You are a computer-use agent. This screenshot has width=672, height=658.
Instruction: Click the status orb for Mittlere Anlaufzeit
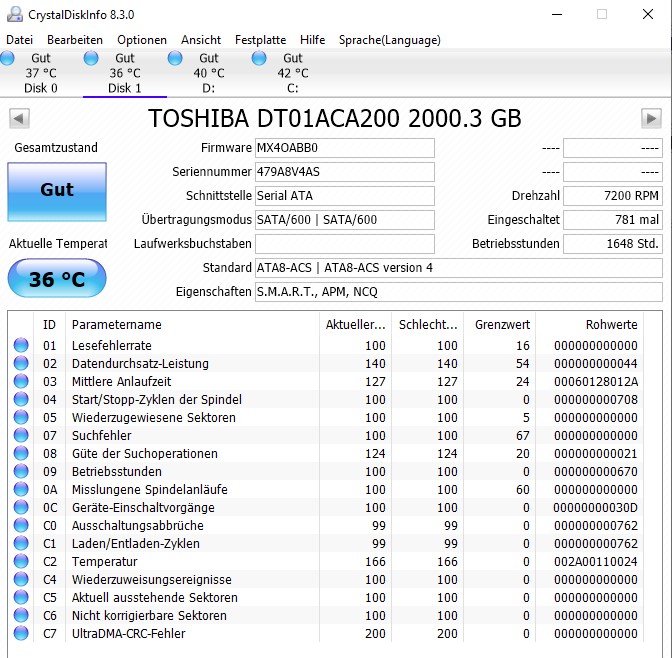pos(21,381)
